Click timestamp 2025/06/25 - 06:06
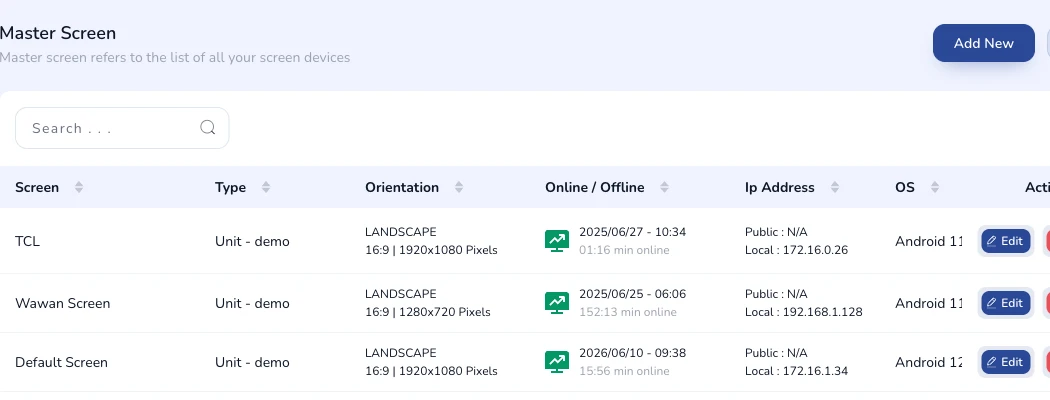Screen dimensions: 1050x400 click(632, 294)
